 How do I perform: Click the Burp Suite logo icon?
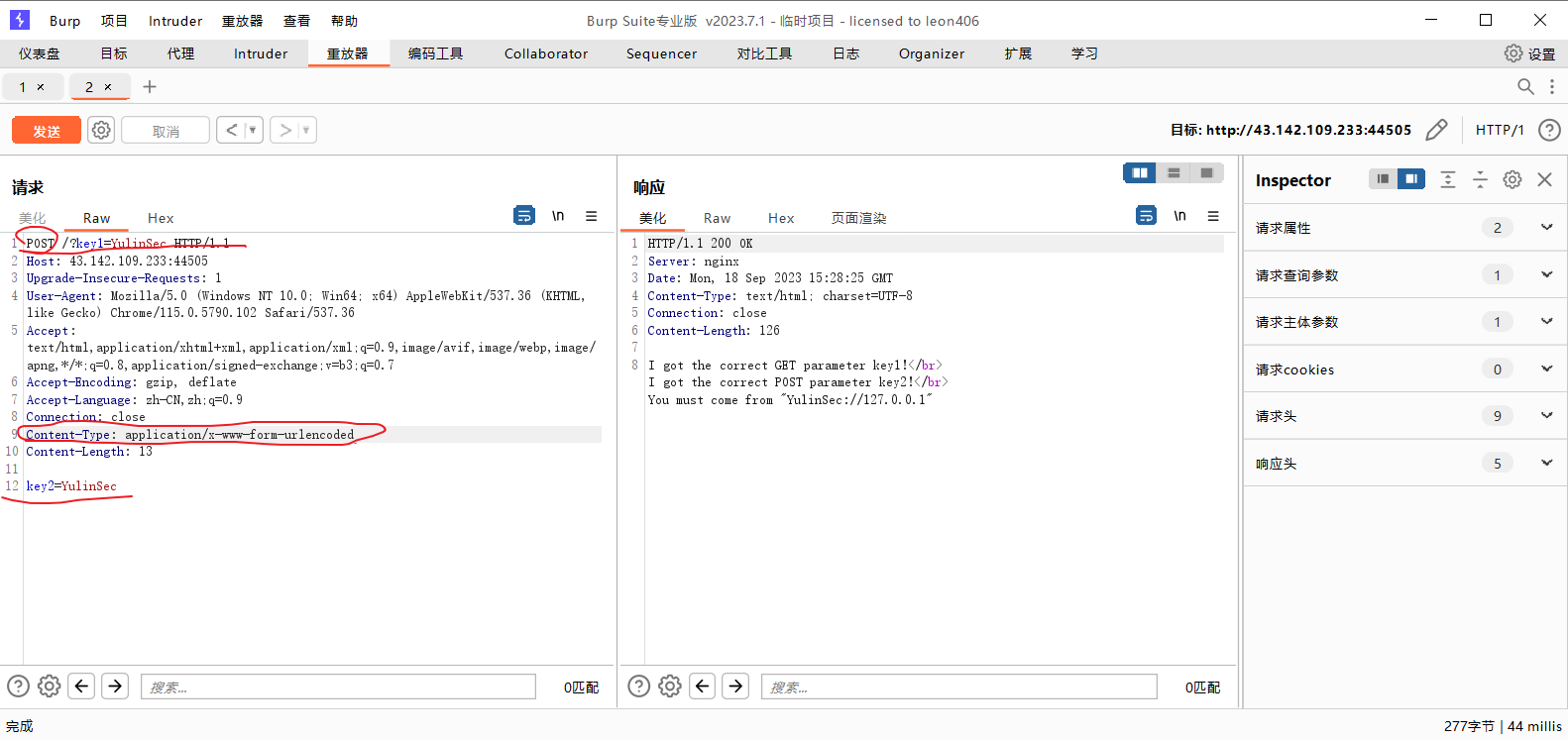[x=20, y=20]
